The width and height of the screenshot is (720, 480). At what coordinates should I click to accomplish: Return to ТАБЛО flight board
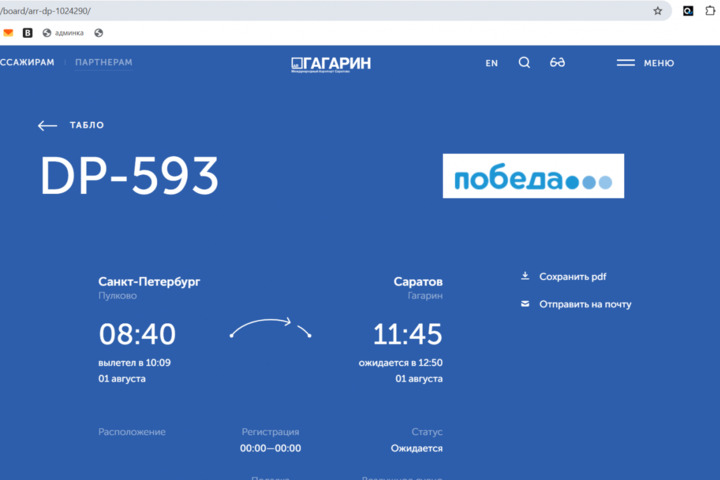pos(87,125)
